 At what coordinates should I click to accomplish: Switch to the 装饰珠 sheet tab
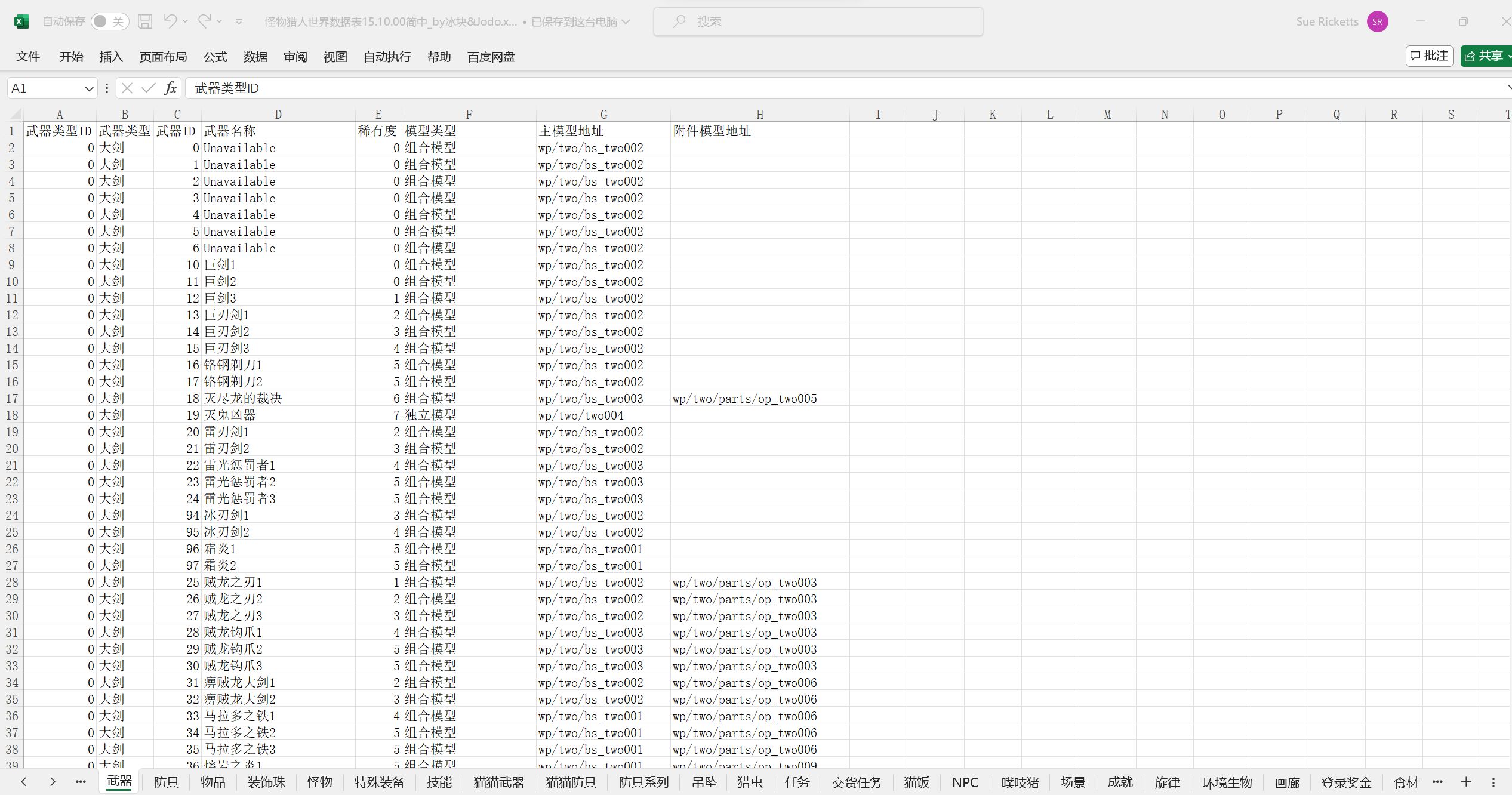(x=266, y=782)
